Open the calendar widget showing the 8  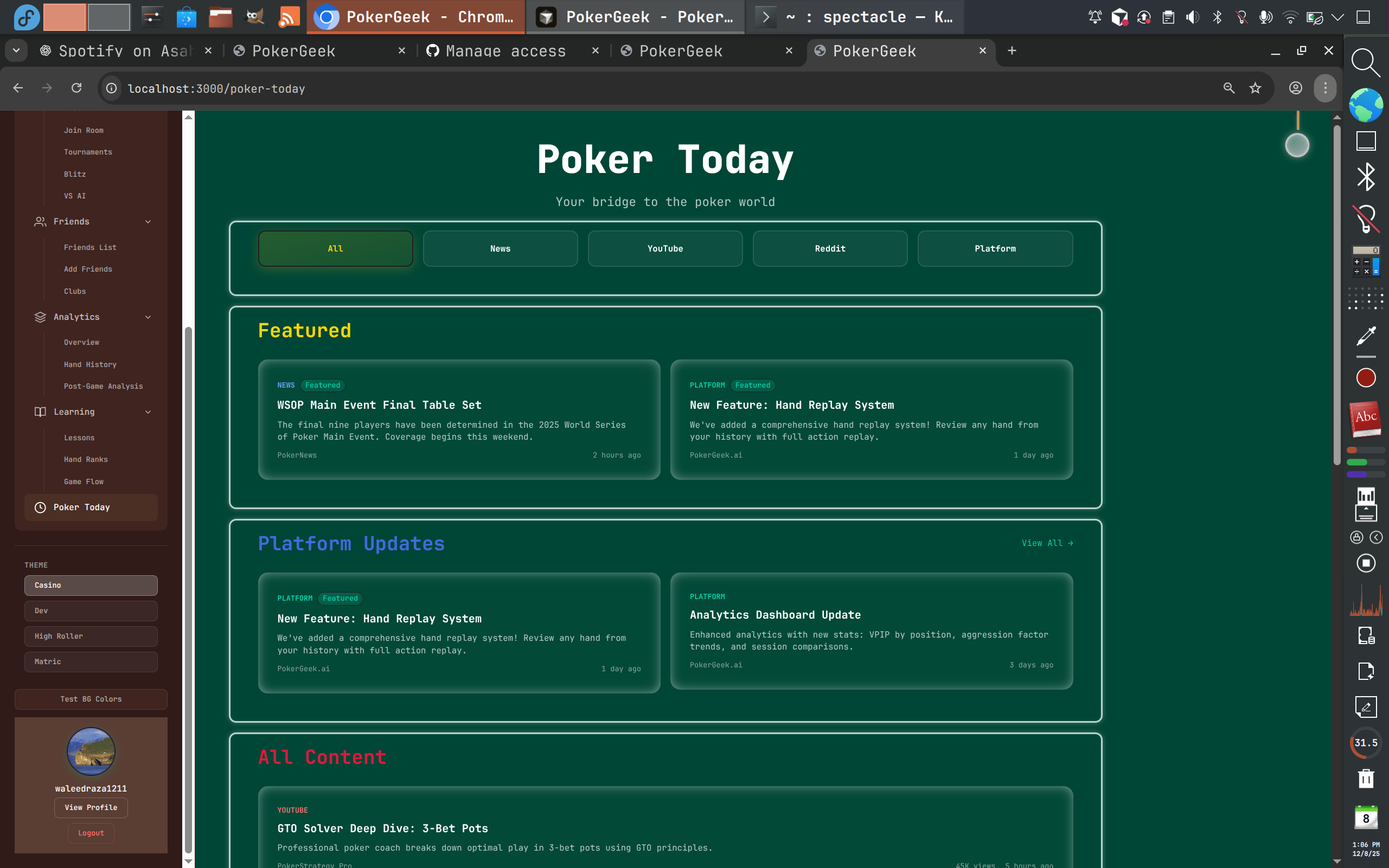1366,818
